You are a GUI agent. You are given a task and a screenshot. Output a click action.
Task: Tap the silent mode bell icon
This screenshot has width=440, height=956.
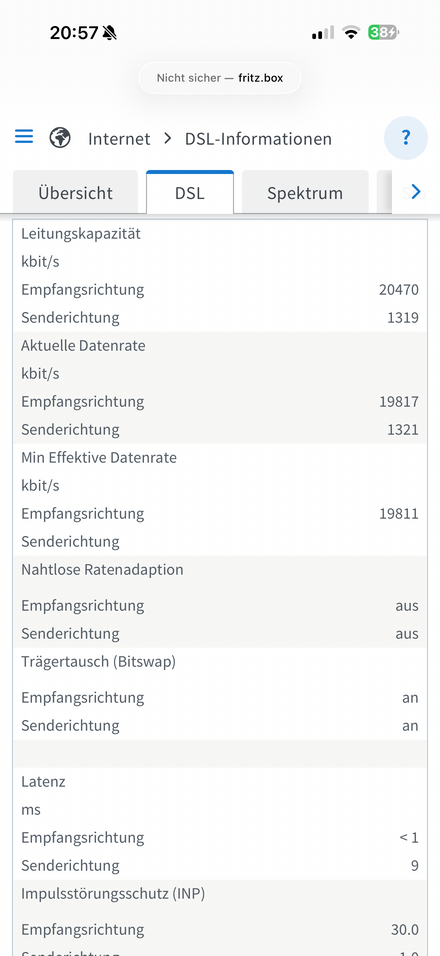point(110,33)
